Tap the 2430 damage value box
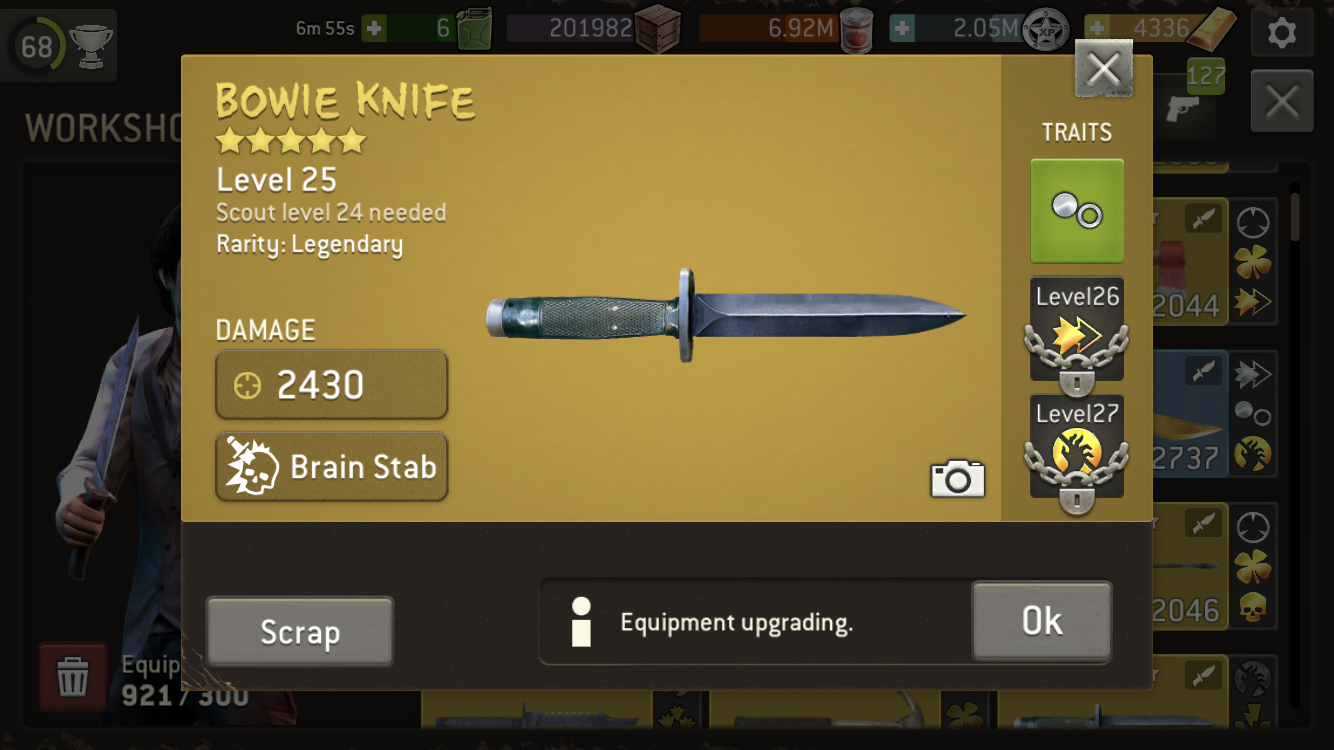1334x750 pixels. click(331, 385)
